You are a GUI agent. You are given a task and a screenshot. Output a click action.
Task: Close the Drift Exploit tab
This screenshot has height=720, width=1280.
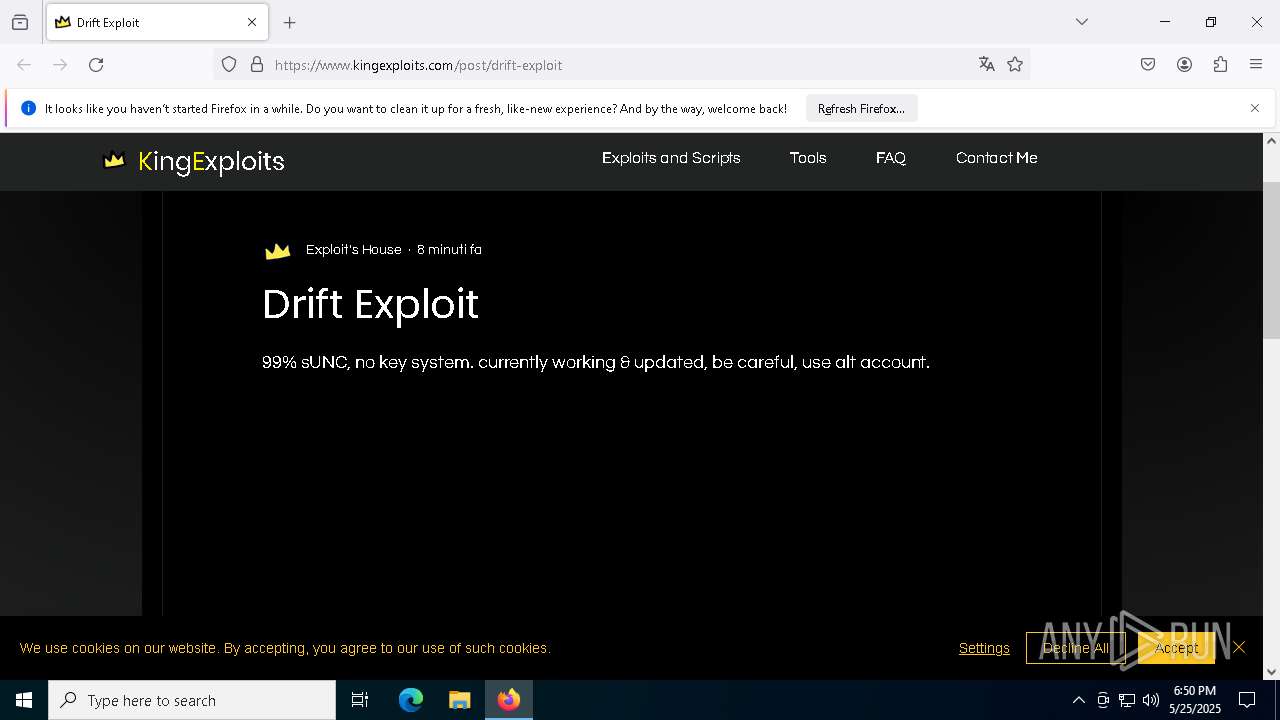(252, 22)
